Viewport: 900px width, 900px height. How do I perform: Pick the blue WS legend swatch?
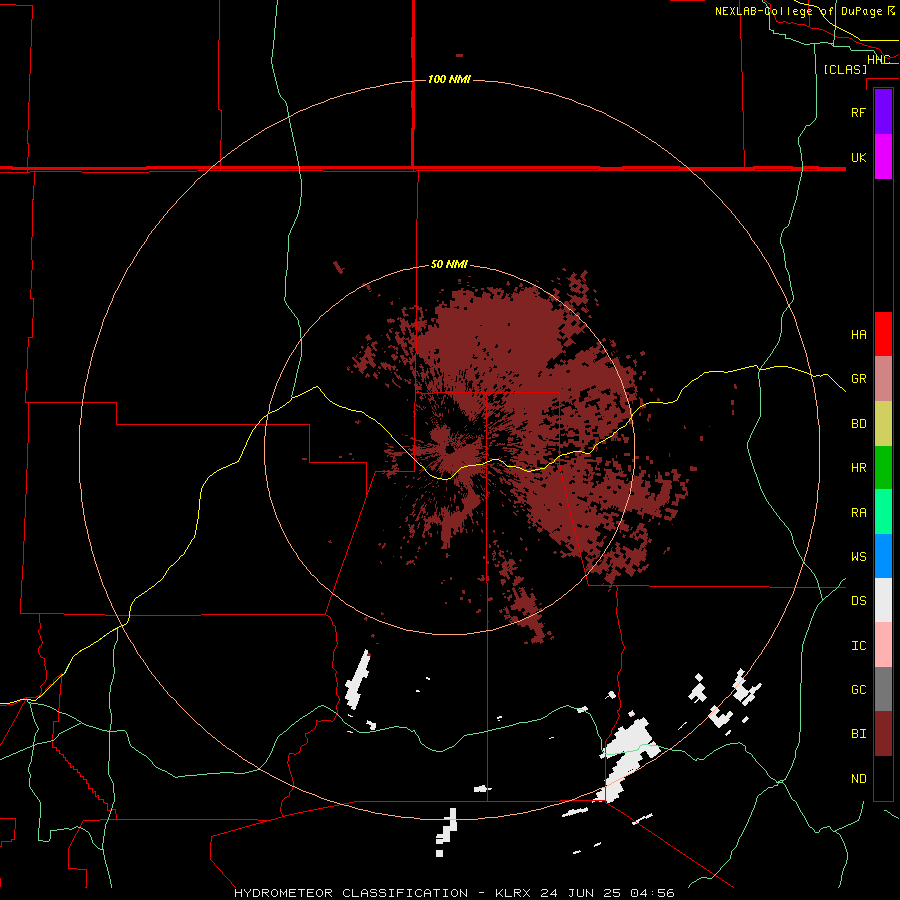pos(883,556)
